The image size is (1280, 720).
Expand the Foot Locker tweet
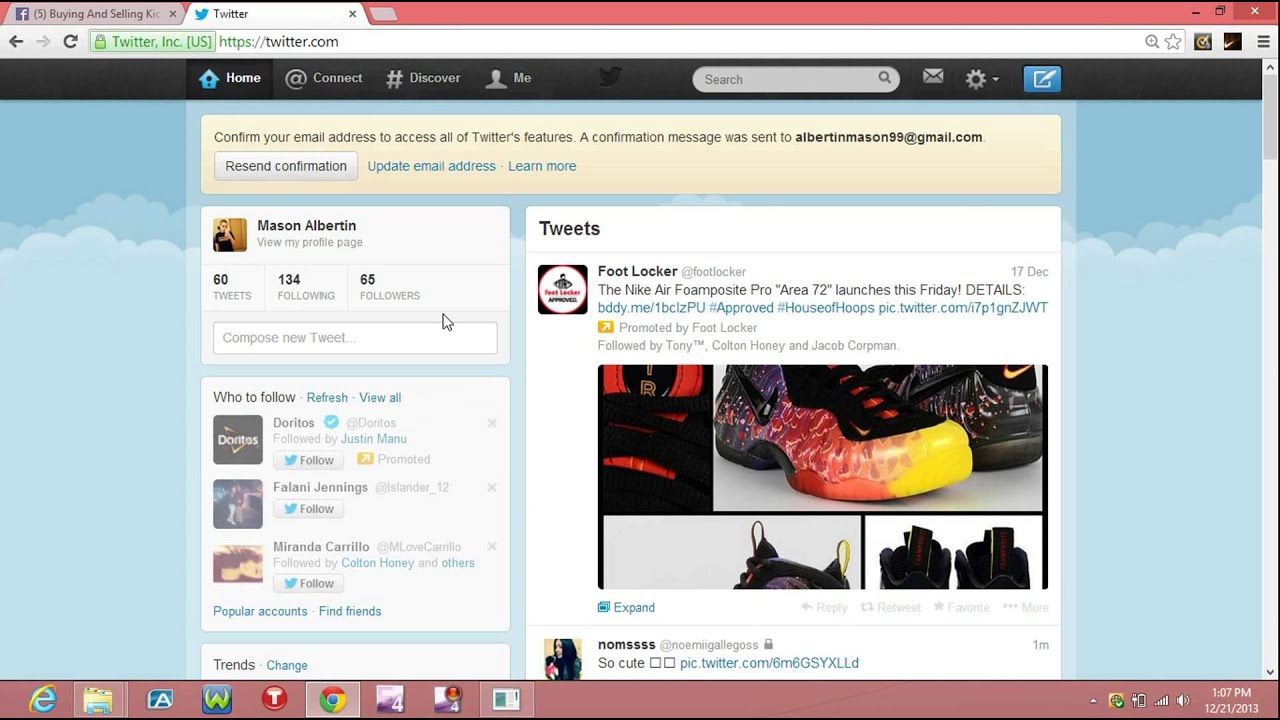click(626, 608)
